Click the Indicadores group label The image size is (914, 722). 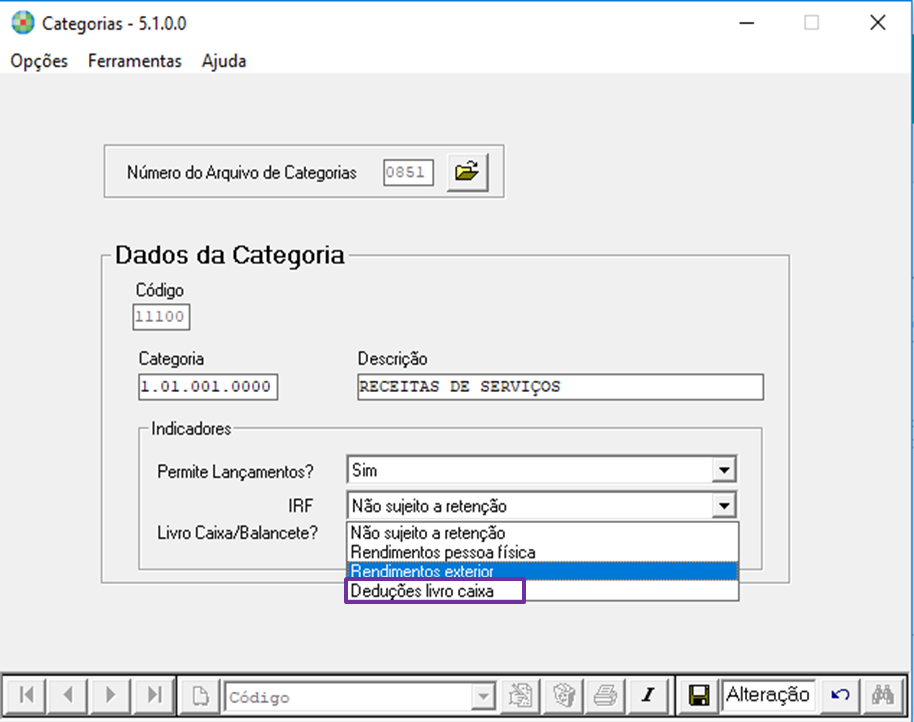191,429
